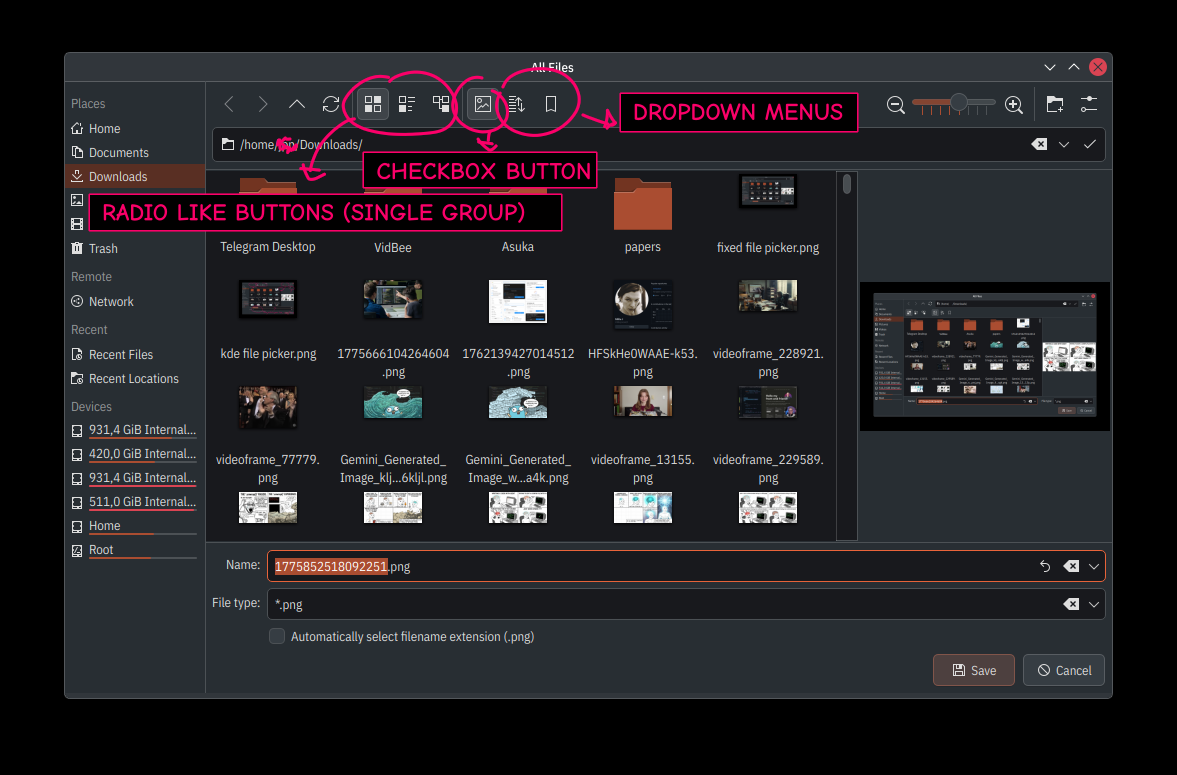Viewport: 1177px width, 775px height.
Task: Click the folder icon in path bar
Action: [x=227, y=144]
